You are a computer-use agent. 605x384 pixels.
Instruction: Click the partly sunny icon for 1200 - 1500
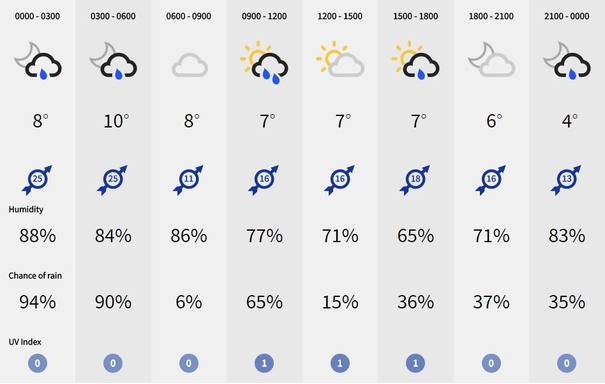pyautogui.click(x=340, y=59)
